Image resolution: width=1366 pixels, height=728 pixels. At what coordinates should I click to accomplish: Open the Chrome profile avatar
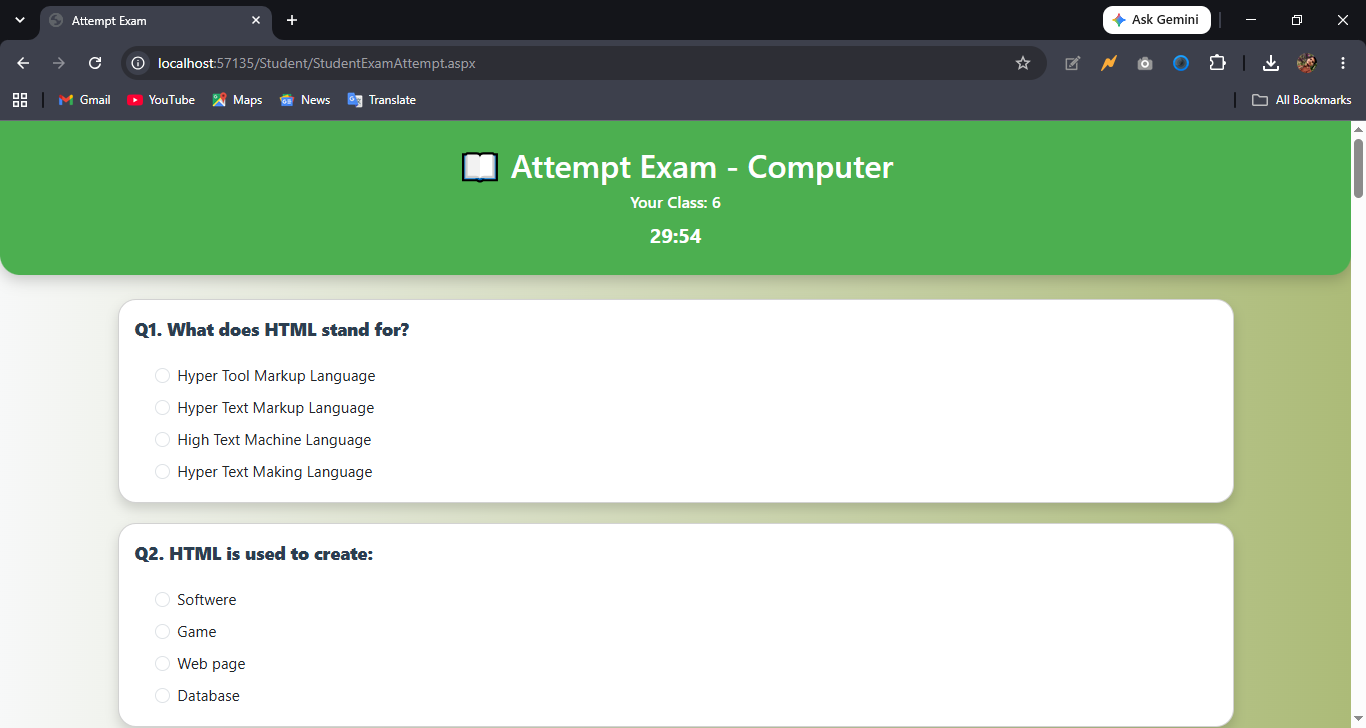1306,63
